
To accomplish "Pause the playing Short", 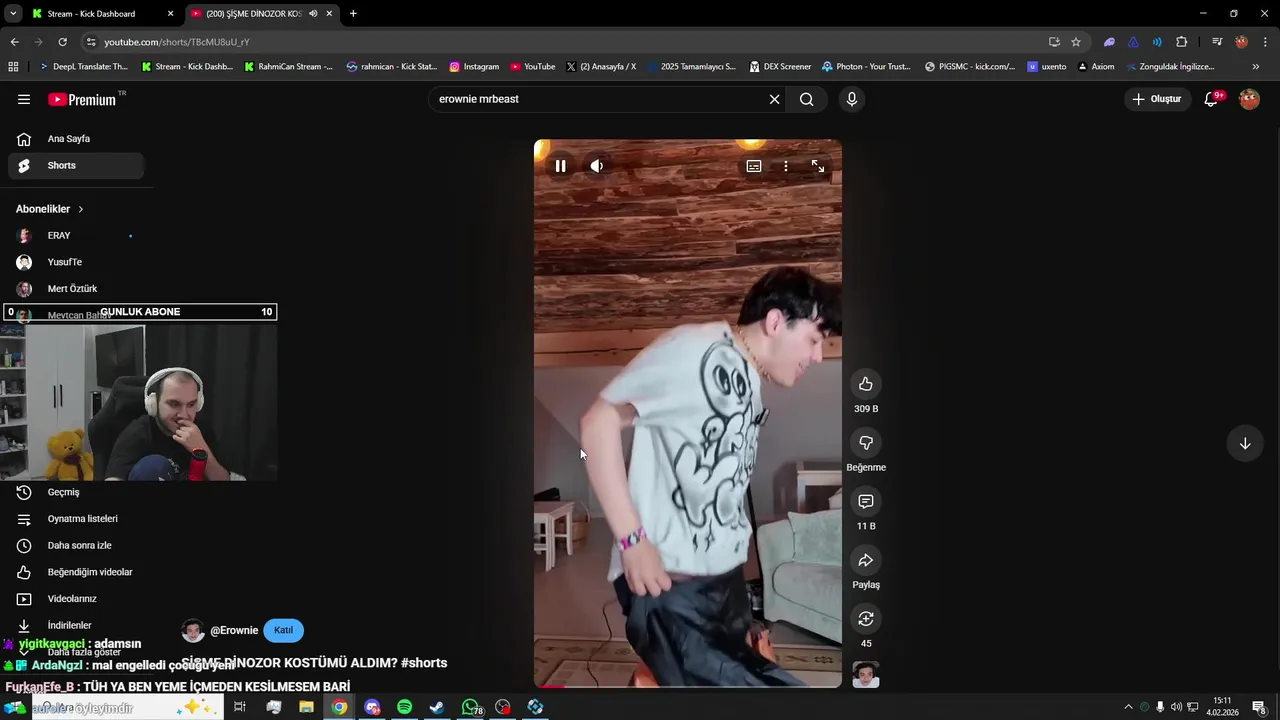I will [x=560, y=166].
